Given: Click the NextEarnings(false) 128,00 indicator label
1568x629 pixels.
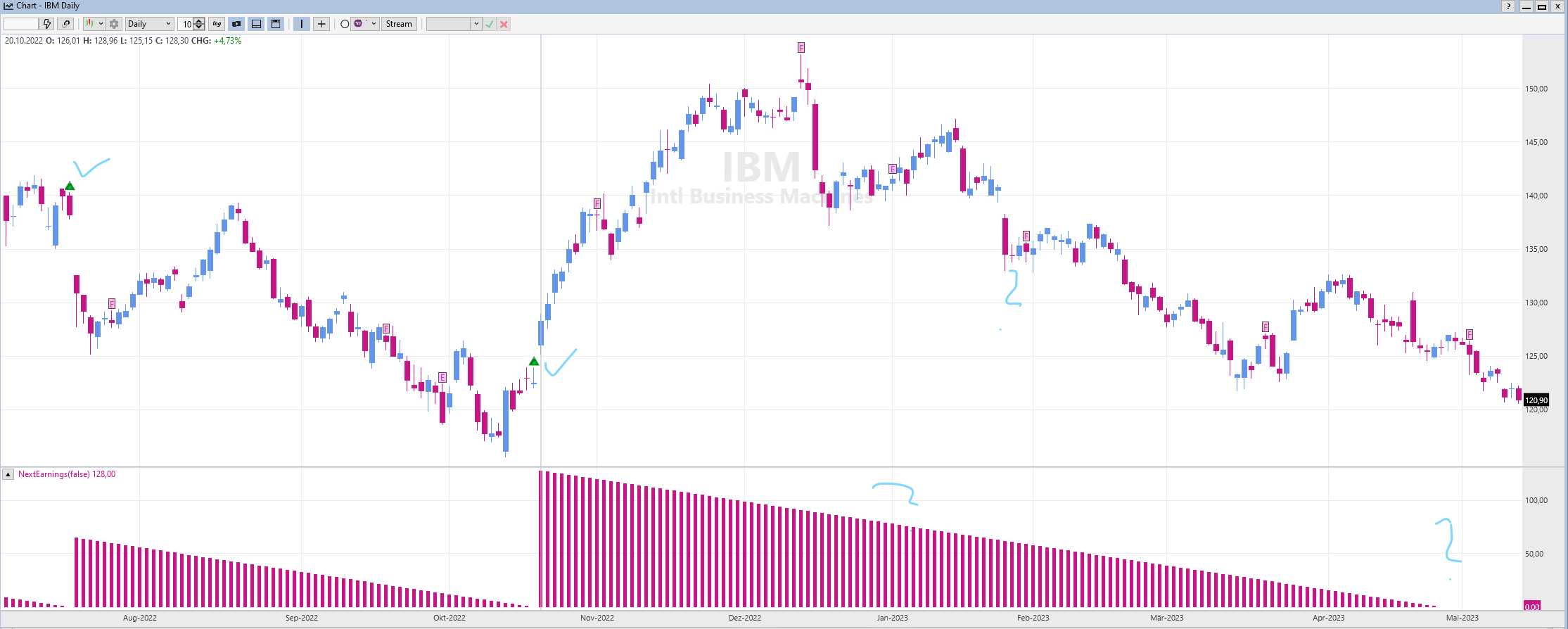Looking at the screenshot, I should (67, 474).
